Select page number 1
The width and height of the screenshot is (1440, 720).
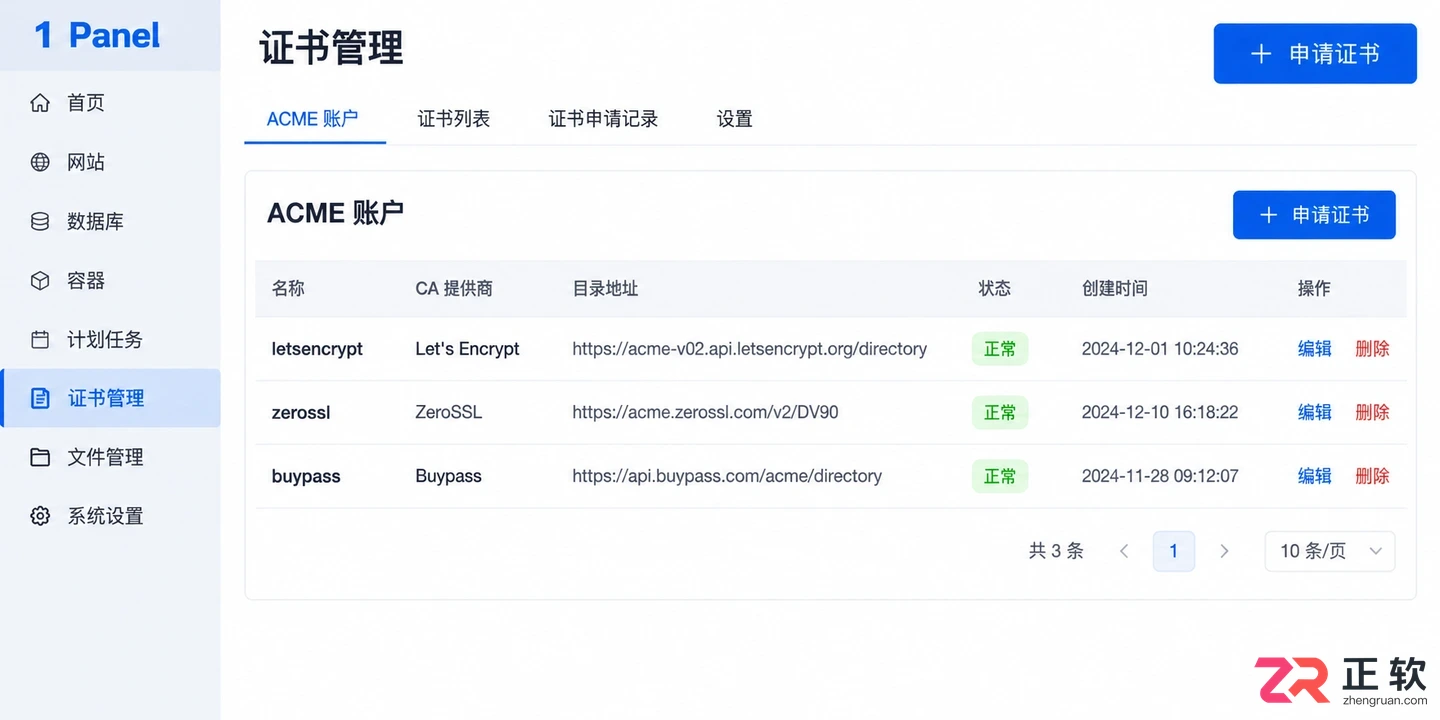pos(1174,551)
